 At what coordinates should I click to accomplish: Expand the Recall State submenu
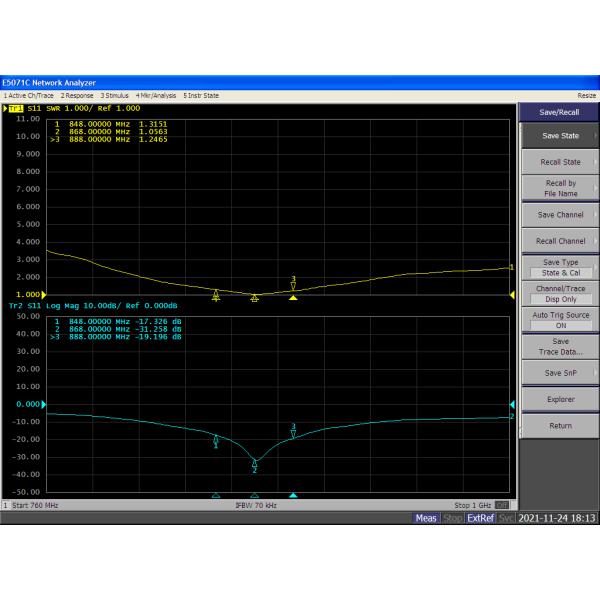click(560, 162)
